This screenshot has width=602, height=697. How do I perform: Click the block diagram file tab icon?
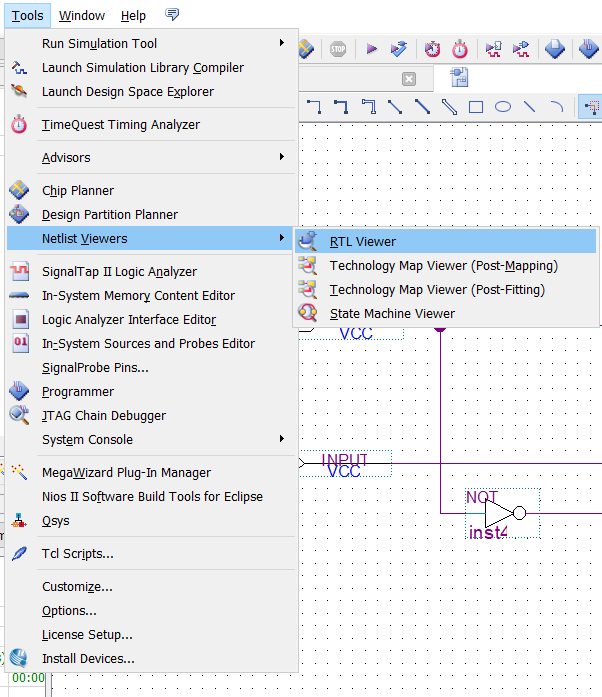click(x=459, y=77)
